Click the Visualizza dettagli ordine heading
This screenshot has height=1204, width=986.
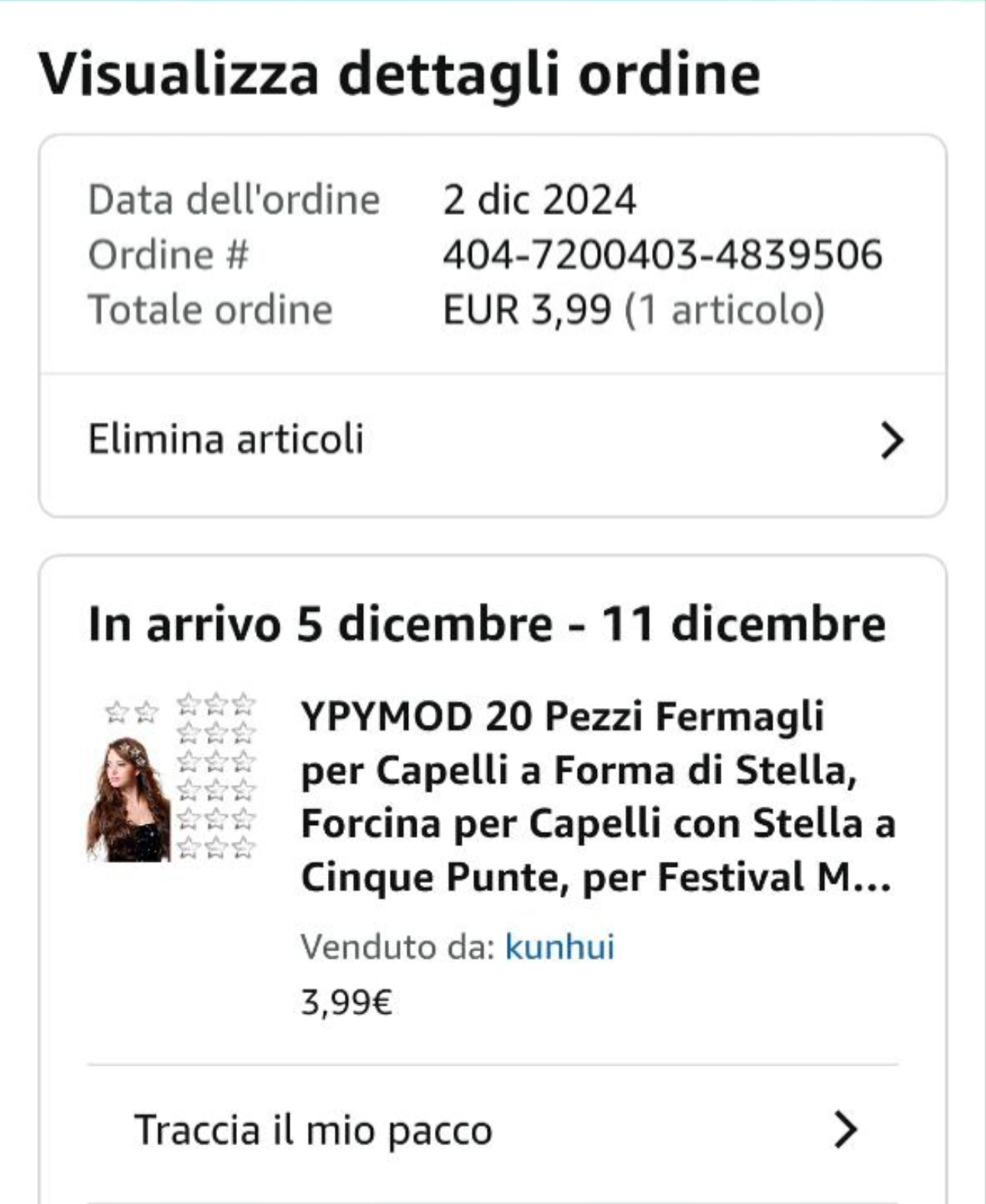(399, 74)
